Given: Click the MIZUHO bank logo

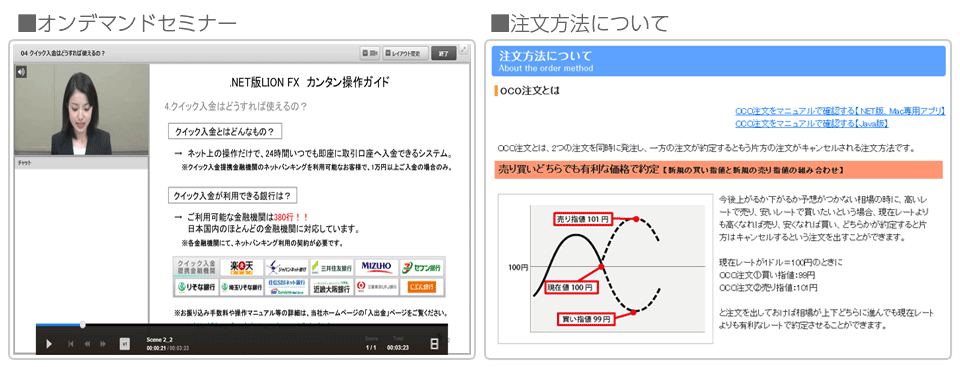Looking at the screenshot, I should (376, 268).
